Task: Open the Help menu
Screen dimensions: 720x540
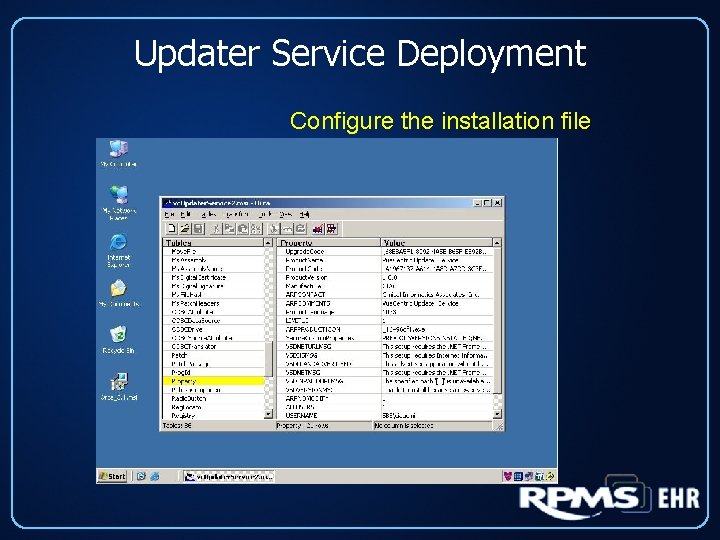Action: pos(304,214)
